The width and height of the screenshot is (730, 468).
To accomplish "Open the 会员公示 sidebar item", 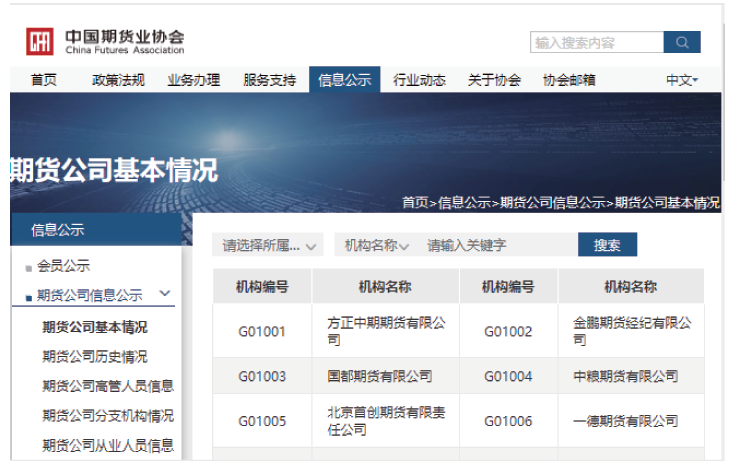I will tap(63, 266).
